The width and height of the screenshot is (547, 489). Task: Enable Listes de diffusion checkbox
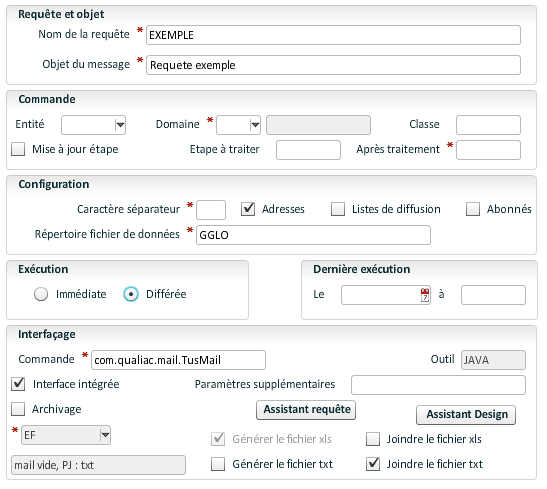338,209
